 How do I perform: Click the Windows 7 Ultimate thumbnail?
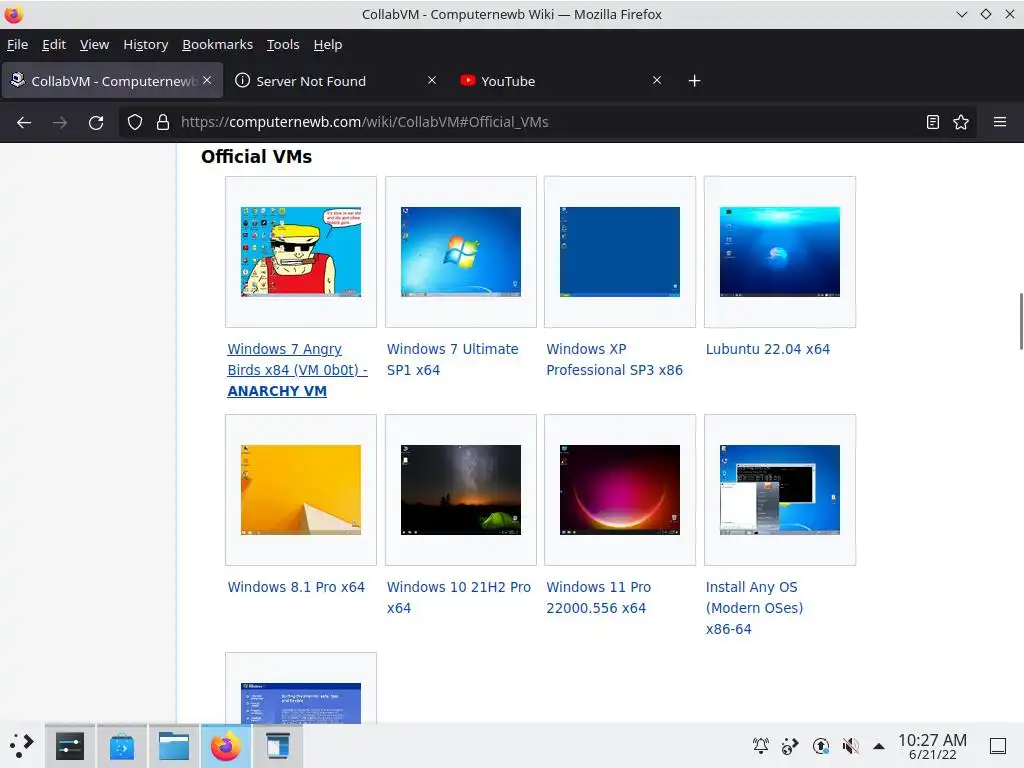pyautogui.click(x=461, y=252)
